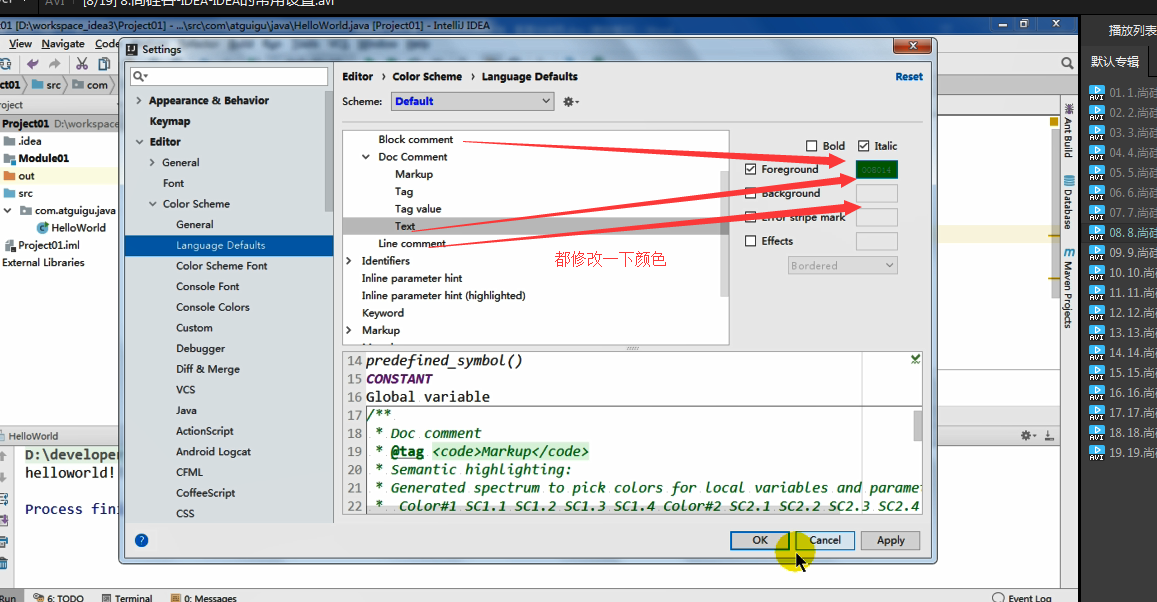Expand Appearance & Behavior settings
This screenshot has height=602, width=1157.
point(139,100)
